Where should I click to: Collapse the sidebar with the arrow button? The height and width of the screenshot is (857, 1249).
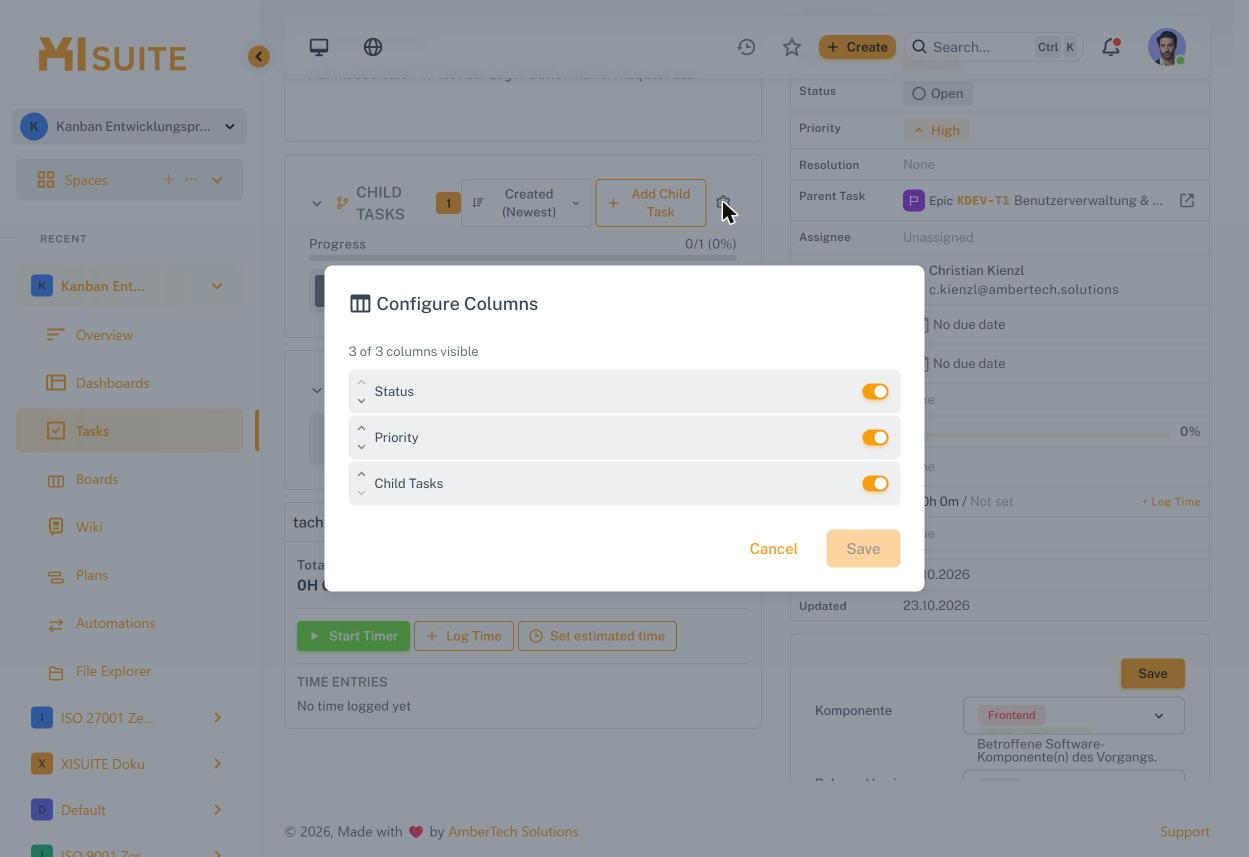[x=259, y=56]
